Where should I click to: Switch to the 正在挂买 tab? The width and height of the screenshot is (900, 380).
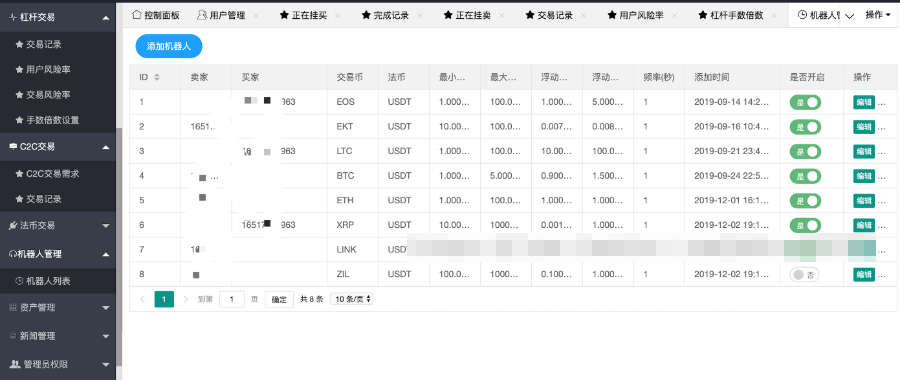[x=304, y=15]
